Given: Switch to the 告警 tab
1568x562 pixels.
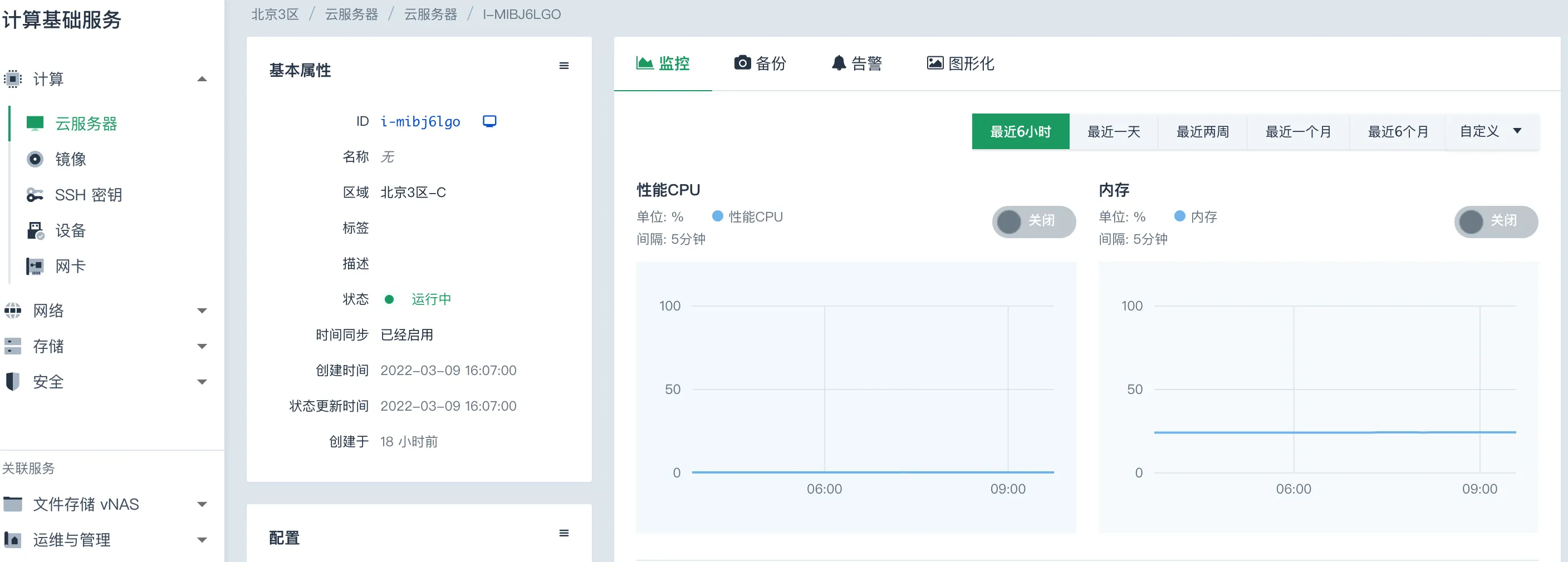Looking at the screenshot, I should click(856, 63).
